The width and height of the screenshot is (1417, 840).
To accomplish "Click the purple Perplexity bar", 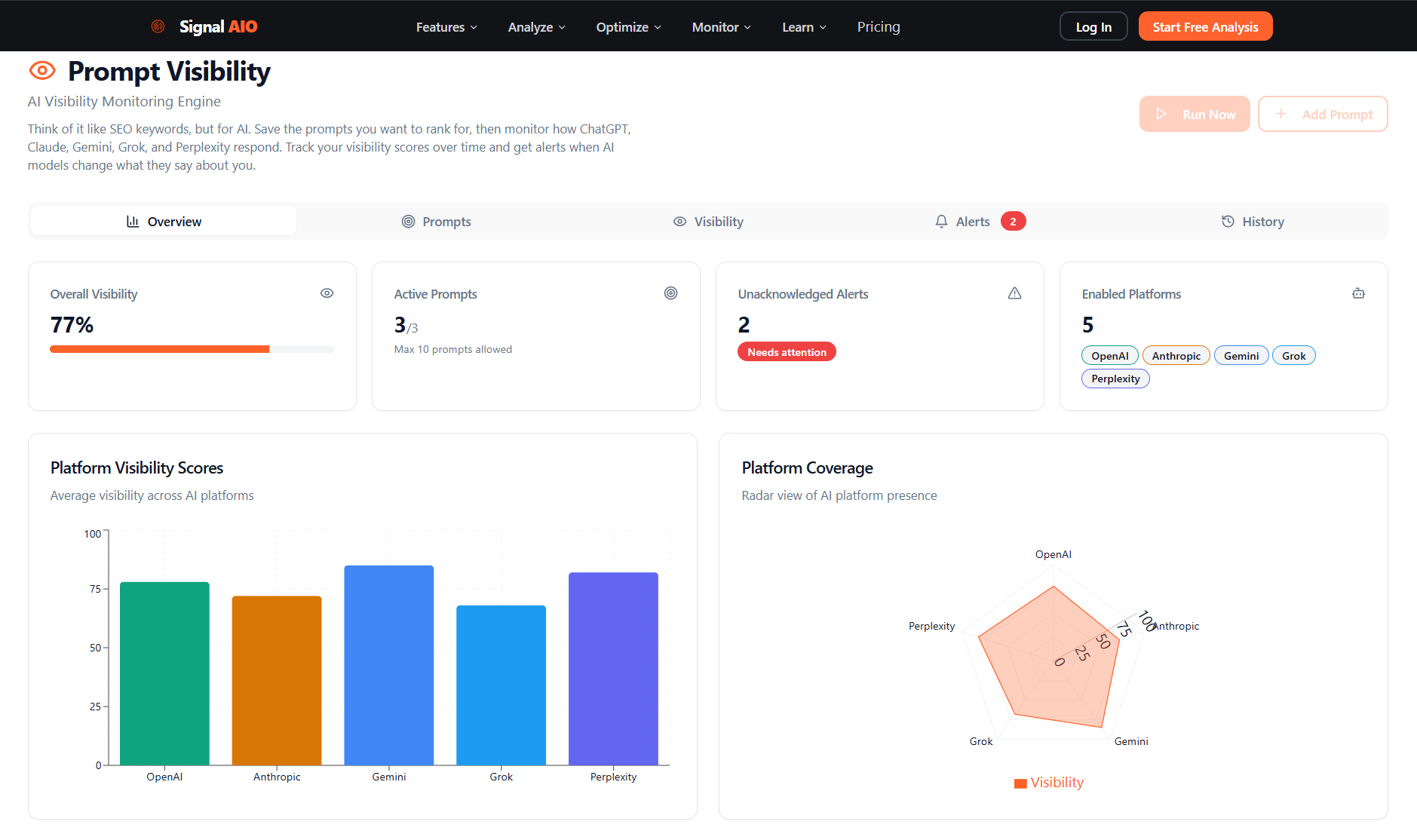I will (613, 669).
